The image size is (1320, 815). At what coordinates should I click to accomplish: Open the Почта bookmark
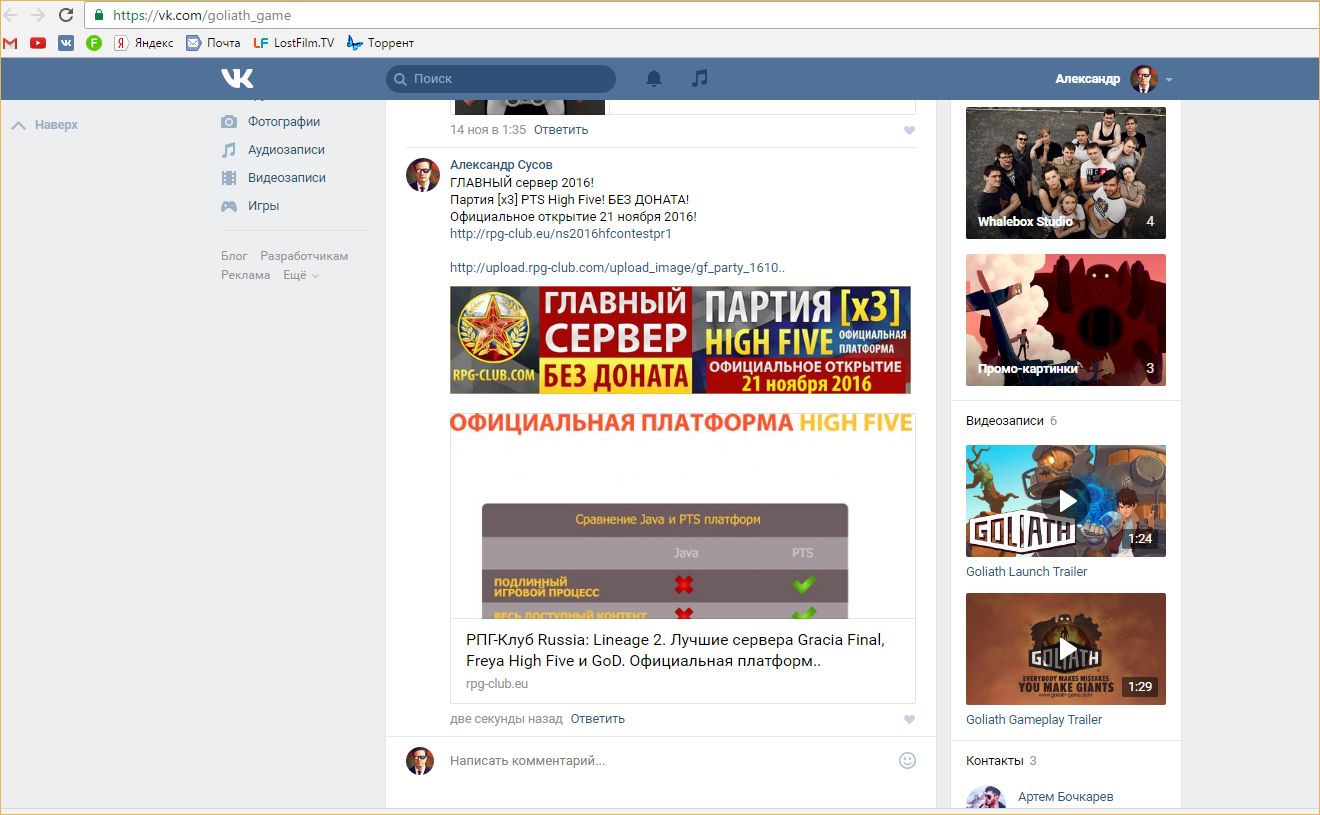(213, 43)
